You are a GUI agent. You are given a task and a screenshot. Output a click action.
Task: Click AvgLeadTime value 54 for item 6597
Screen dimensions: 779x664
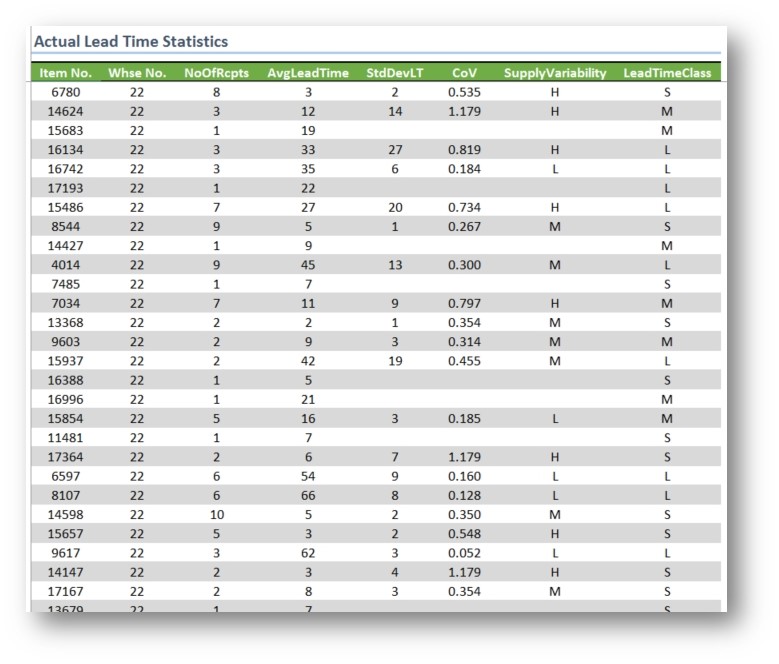(309, 476)
